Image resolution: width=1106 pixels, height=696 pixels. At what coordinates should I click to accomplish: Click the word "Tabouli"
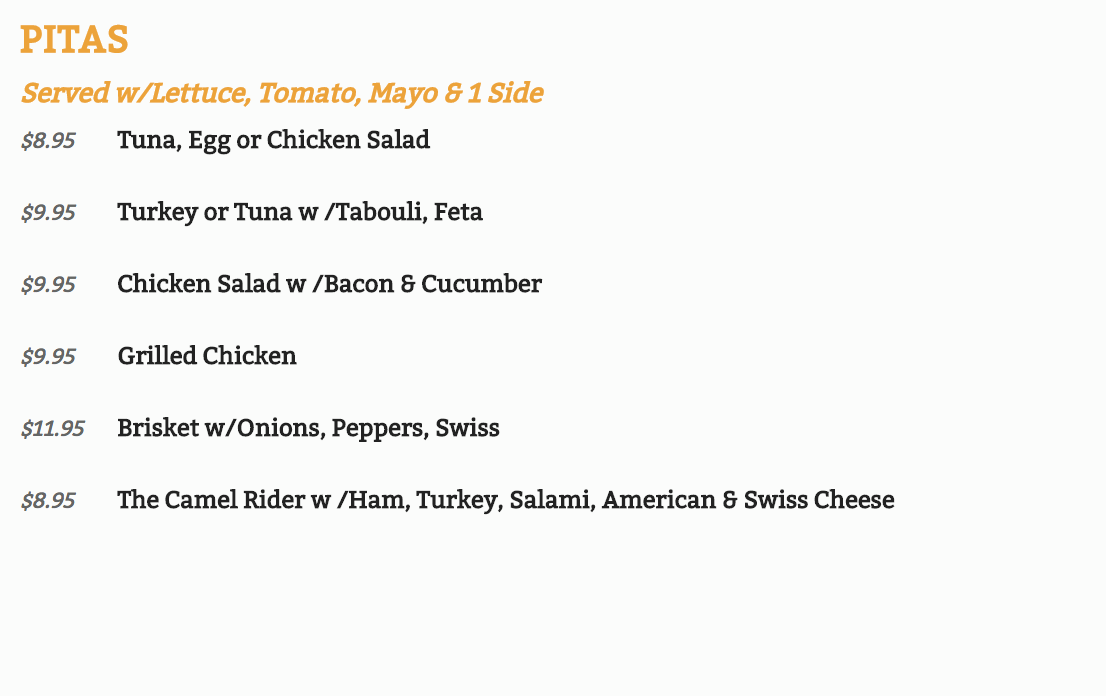coord(384,212)
